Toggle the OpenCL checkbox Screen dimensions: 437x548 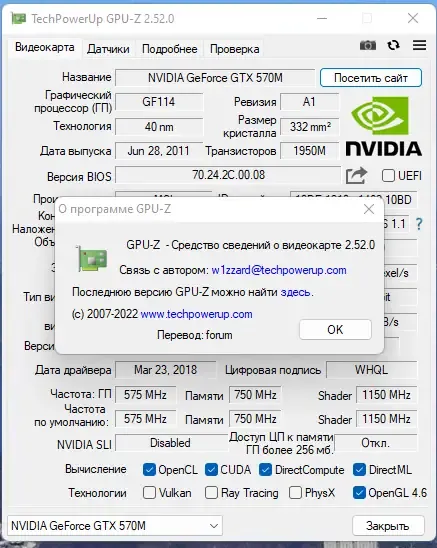149,470
